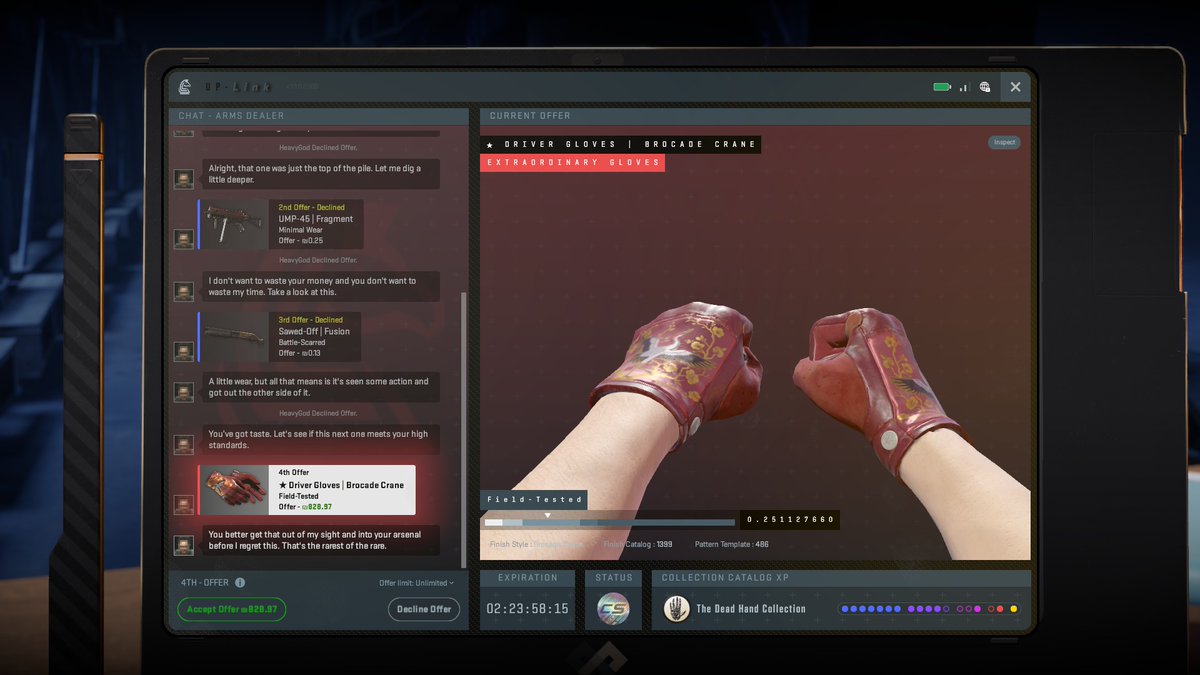Click the EXTRAORDINARY GLOVES rarity tag
The height and width of the screenshot is (675, 1200).
572,162
